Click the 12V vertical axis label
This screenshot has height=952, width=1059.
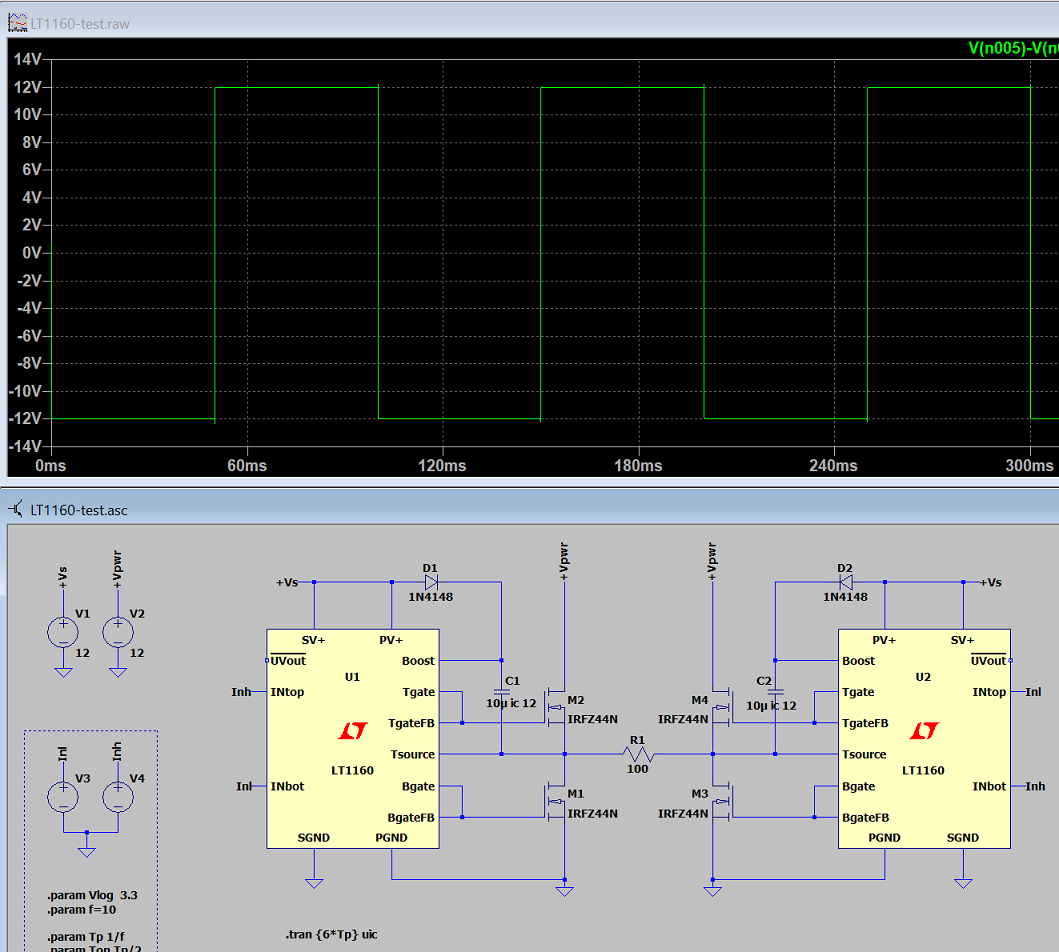click(28, 87)
